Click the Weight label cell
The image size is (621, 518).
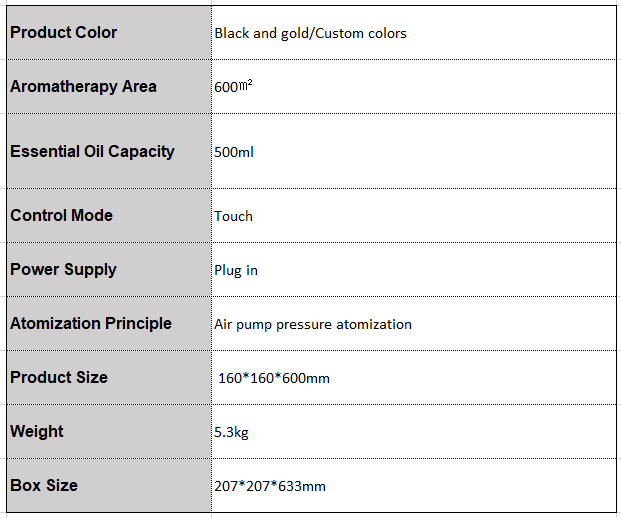click(109, 431)
